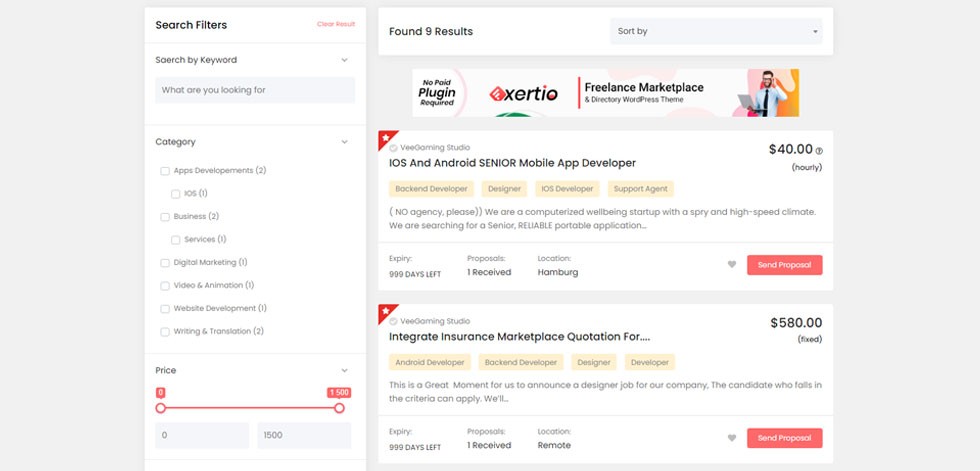Viewport: 980px width, 471px height.
Task: Favorite the IOS And Android job with heart icon
Action: click(732, 265)
